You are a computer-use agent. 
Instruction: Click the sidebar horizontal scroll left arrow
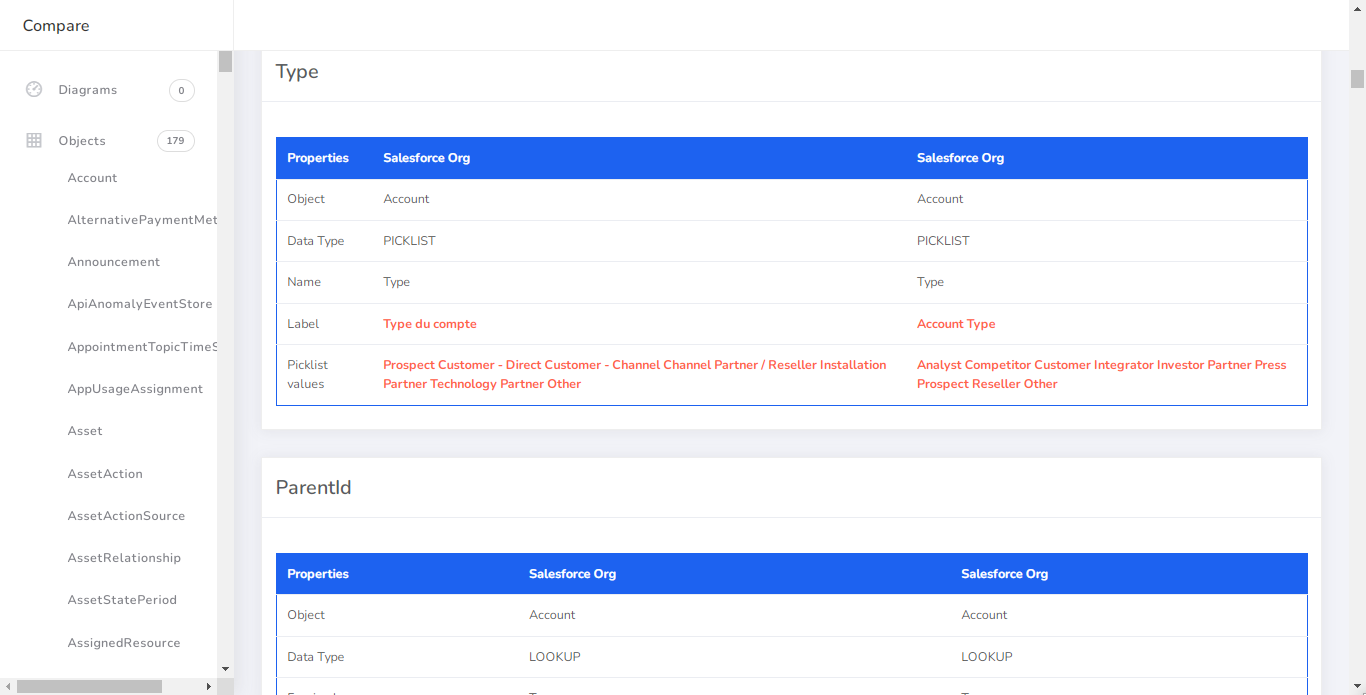tap(8, 686)
